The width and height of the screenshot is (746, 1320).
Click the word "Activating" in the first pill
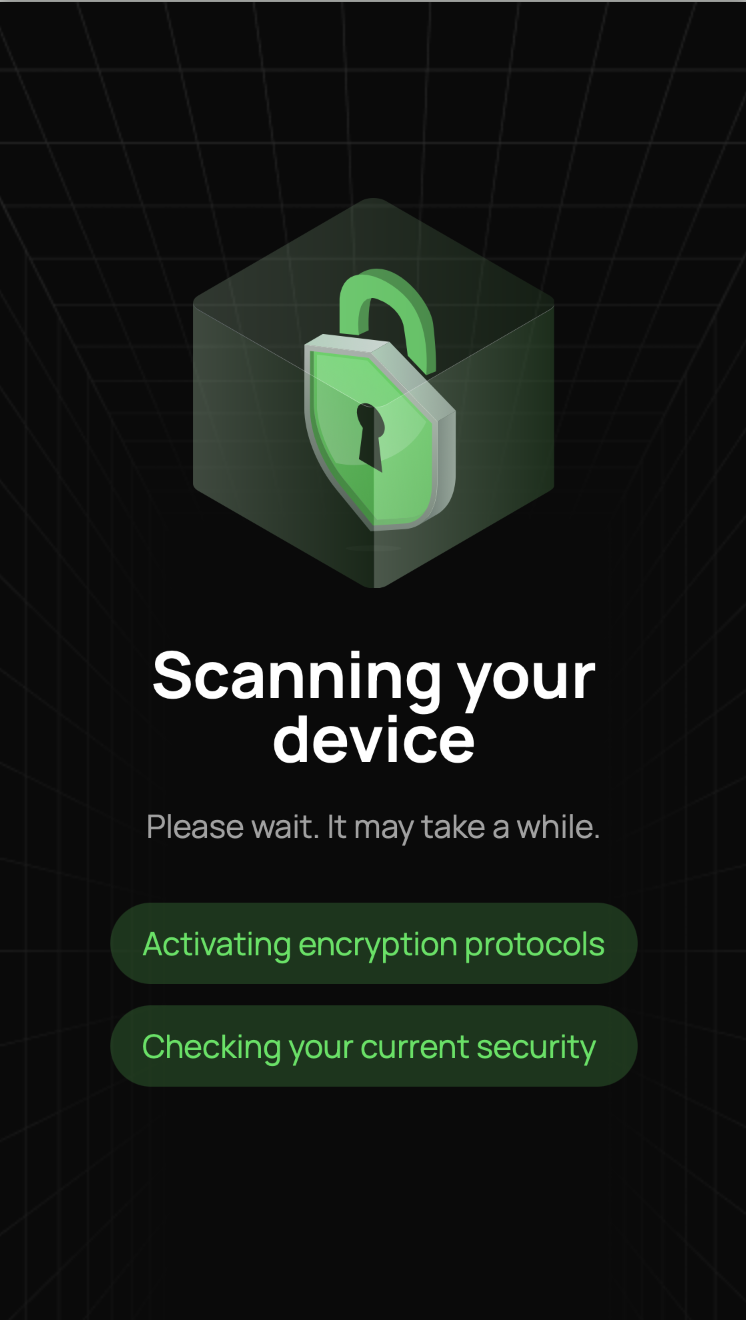(x=217, y=944)
